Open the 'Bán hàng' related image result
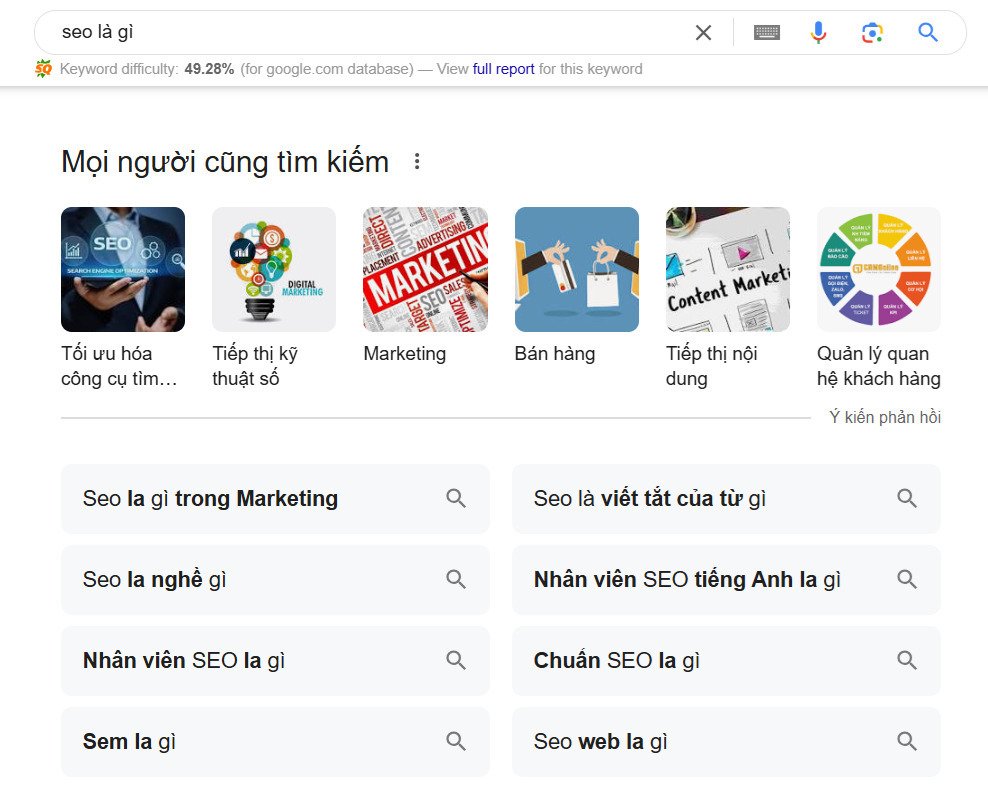 pyautogui.click(x=576, y=268)
